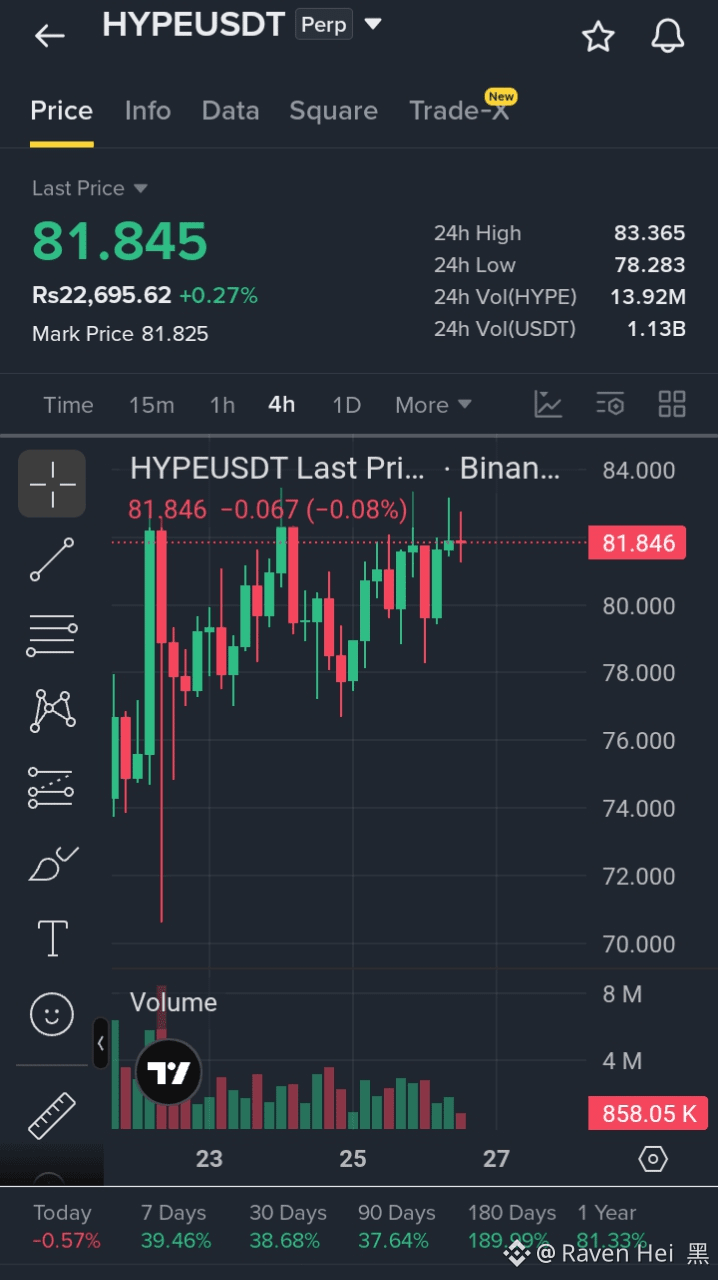Open the HYPEUSDT pair selector dropdown arrow
The height and width of the screenshot is (1280, 718).
click(x=373, y=23)
